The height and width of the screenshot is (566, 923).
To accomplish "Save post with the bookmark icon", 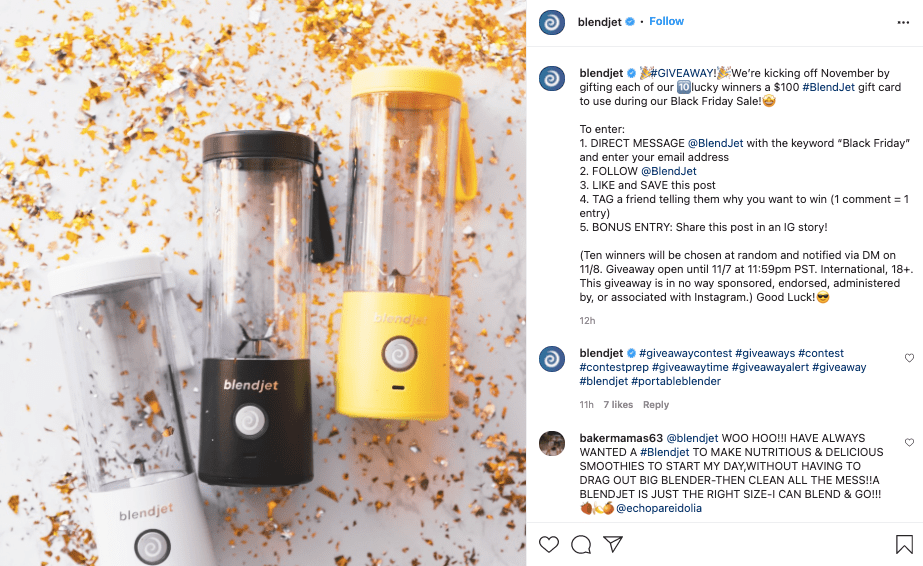I will [x=904, y=544].
